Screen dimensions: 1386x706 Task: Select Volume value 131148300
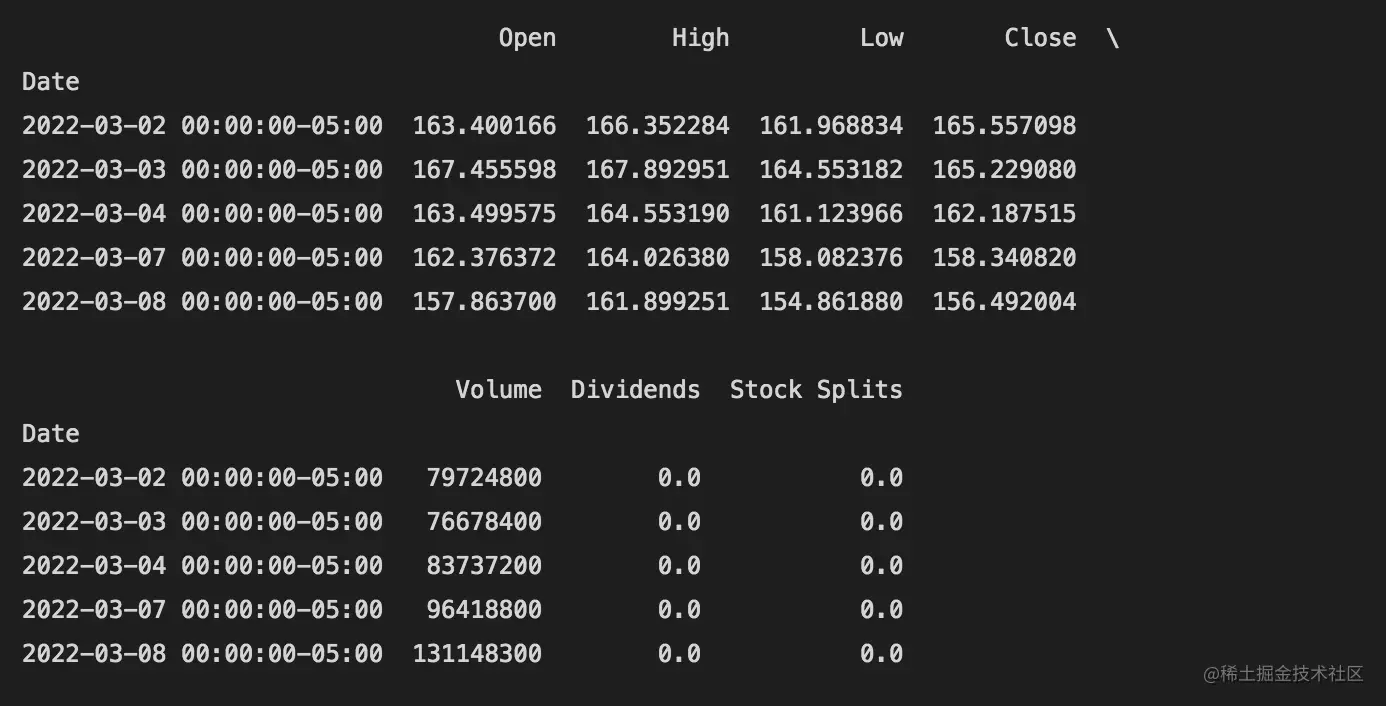click(x=477, y=654)
